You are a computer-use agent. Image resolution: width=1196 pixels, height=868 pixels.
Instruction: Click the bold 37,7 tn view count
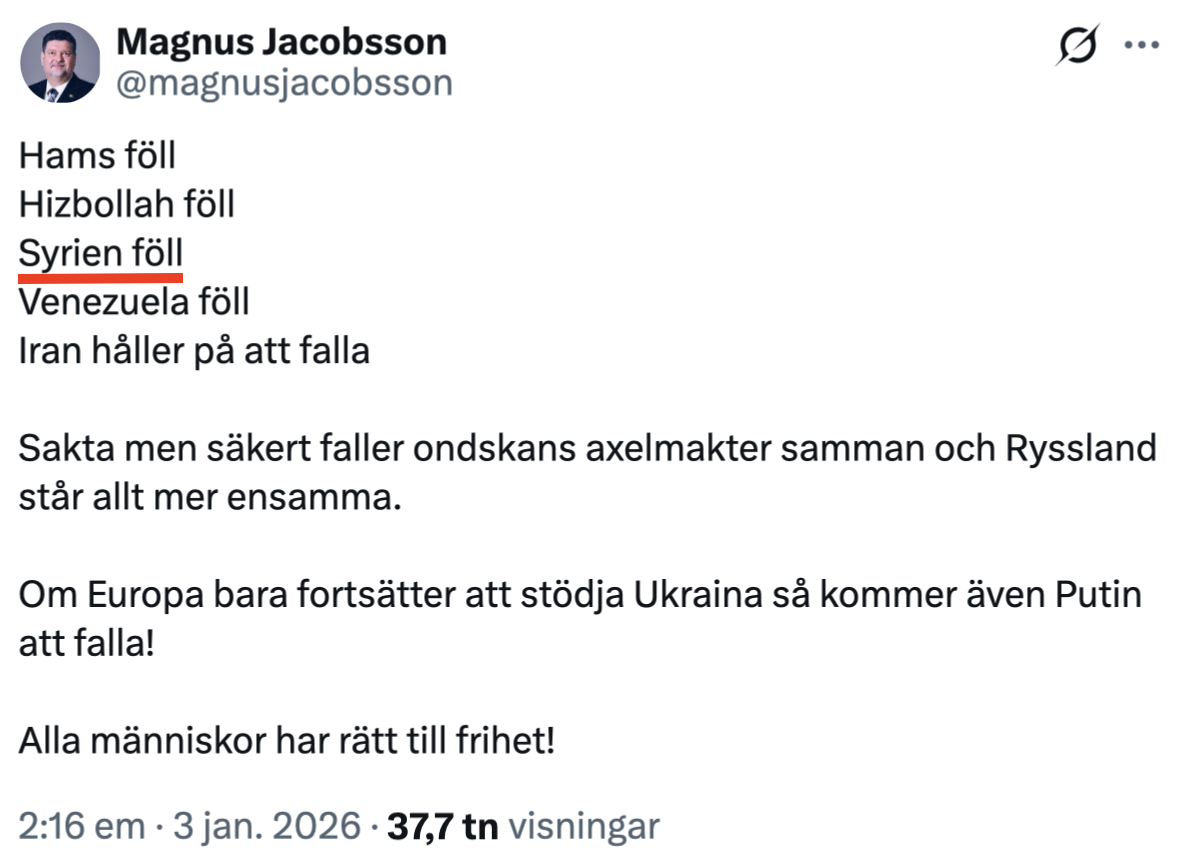[441, 826]
